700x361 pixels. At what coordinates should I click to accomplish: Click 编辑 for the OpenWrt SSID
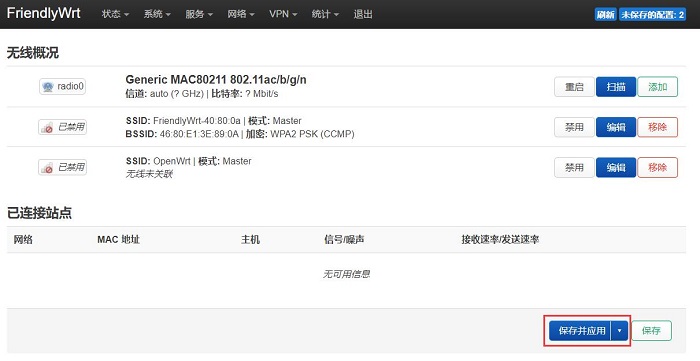tap(616, 167)
